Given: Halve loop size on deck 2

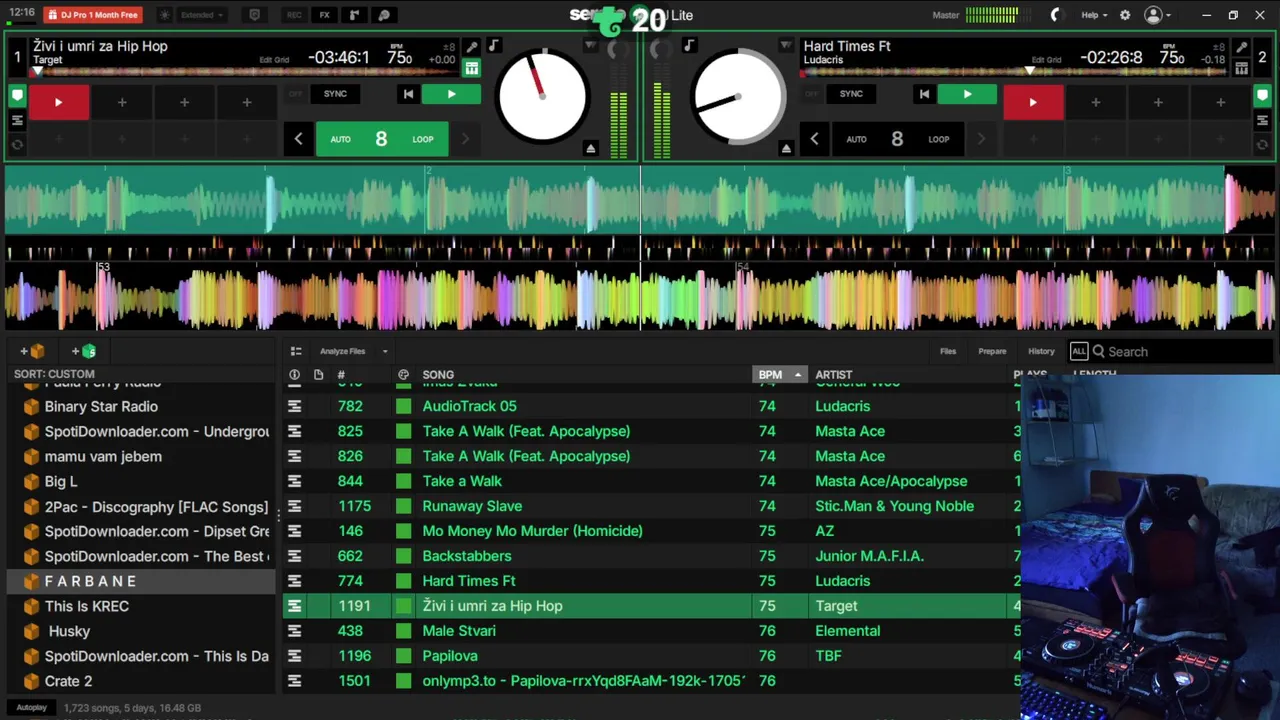Looking at the screenshot, I should 814,139.
